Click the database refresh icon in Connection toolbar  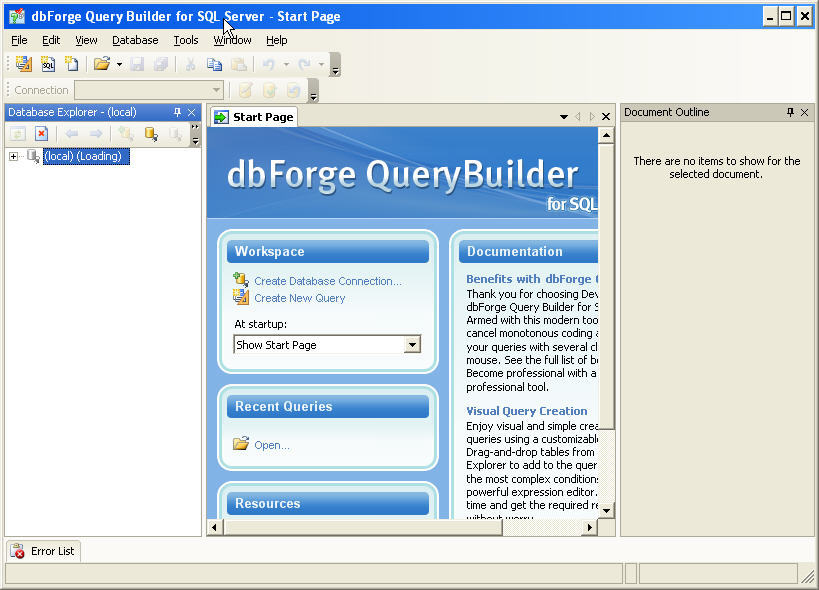pos(294,90)
